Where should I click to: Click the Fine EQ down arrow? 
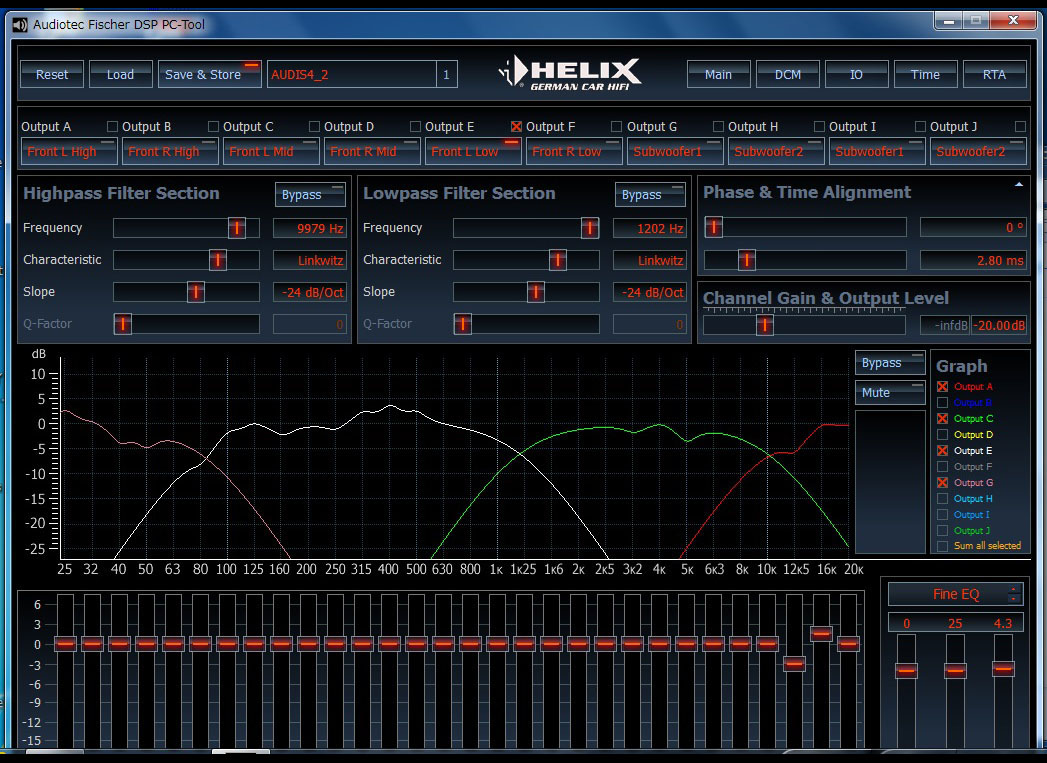(x=1015, y=599)
